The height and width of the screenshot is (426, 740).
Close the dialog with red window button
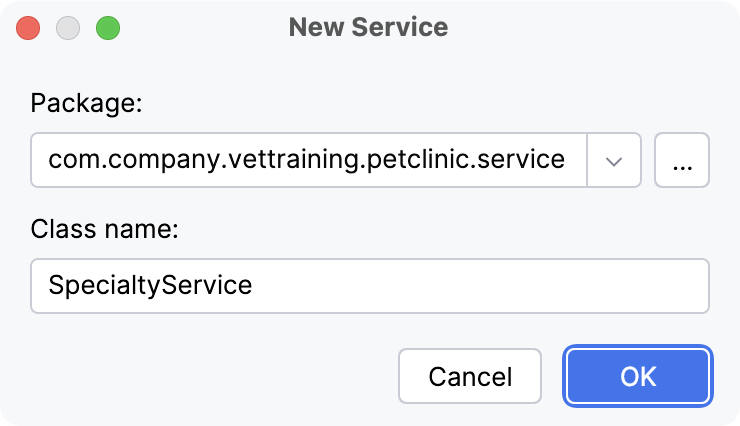point(28,28)
